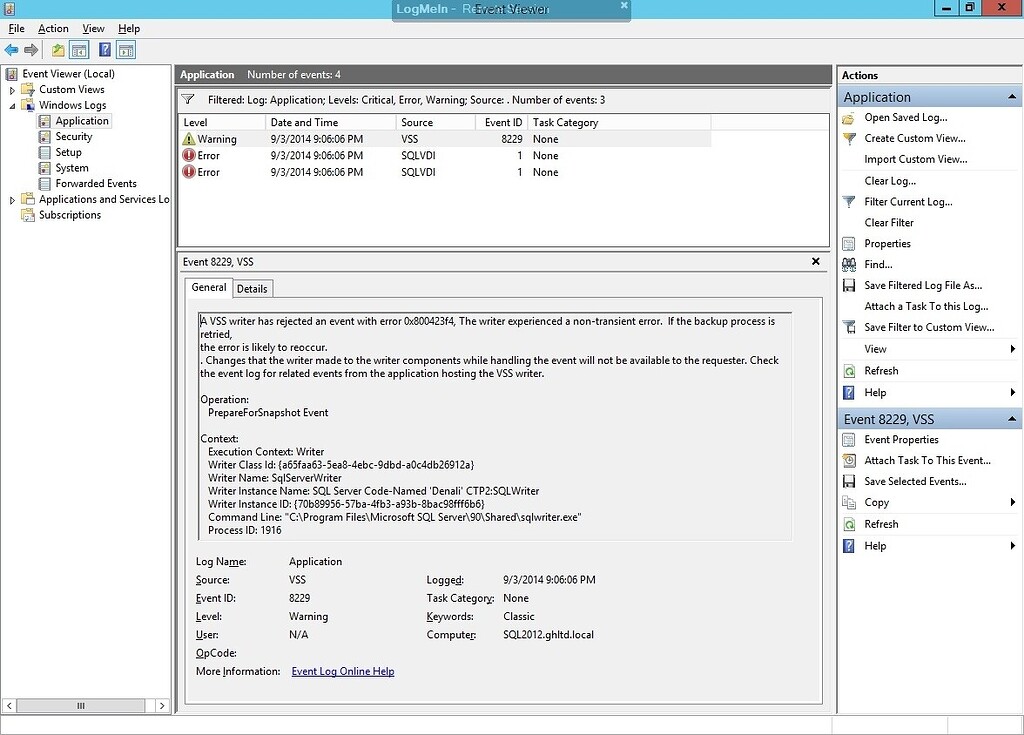Open the Action menu
Viewport: 1024px width, 735px height.
click(x=53, y=28)
